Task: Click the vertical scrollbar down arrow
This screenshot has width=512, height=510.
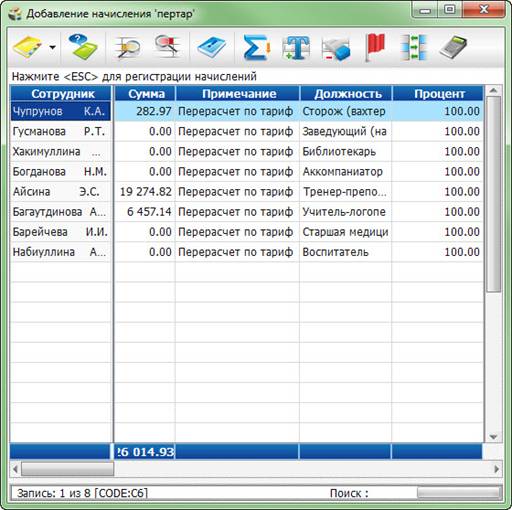Action: tap(493, 436)
